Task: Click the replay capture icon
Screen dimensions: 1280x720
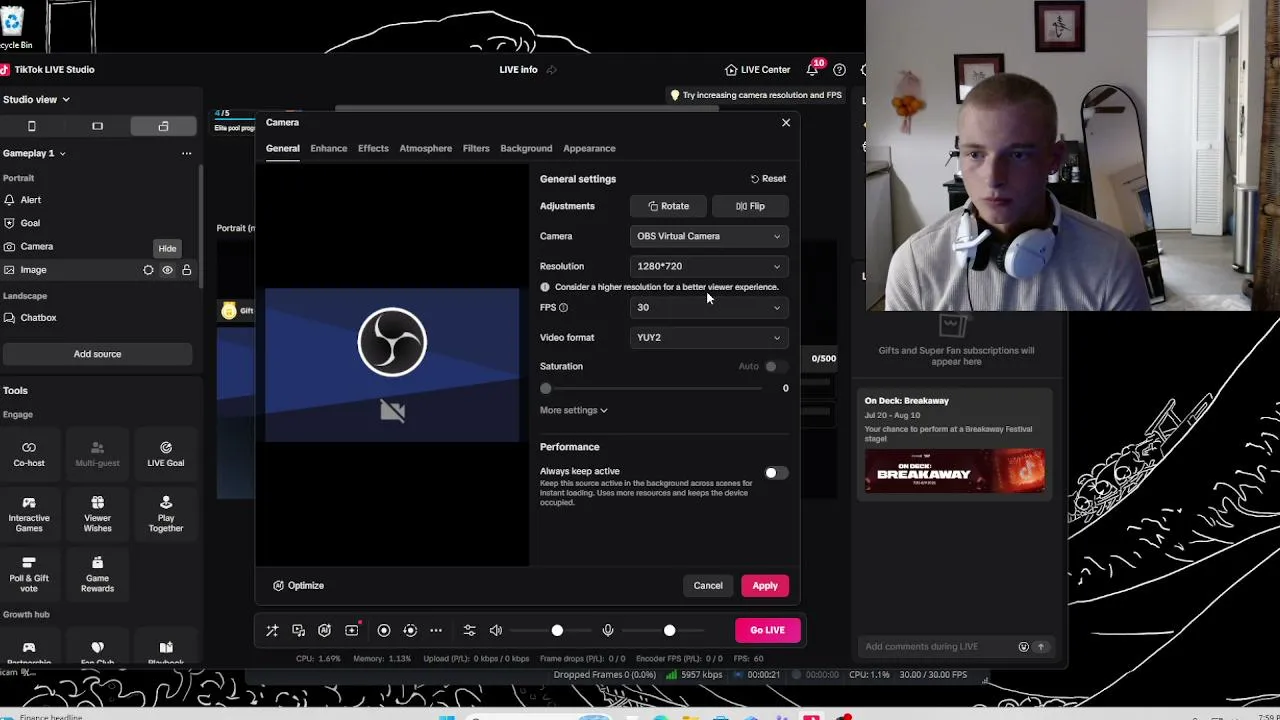Action: click(x=410, y=631)
